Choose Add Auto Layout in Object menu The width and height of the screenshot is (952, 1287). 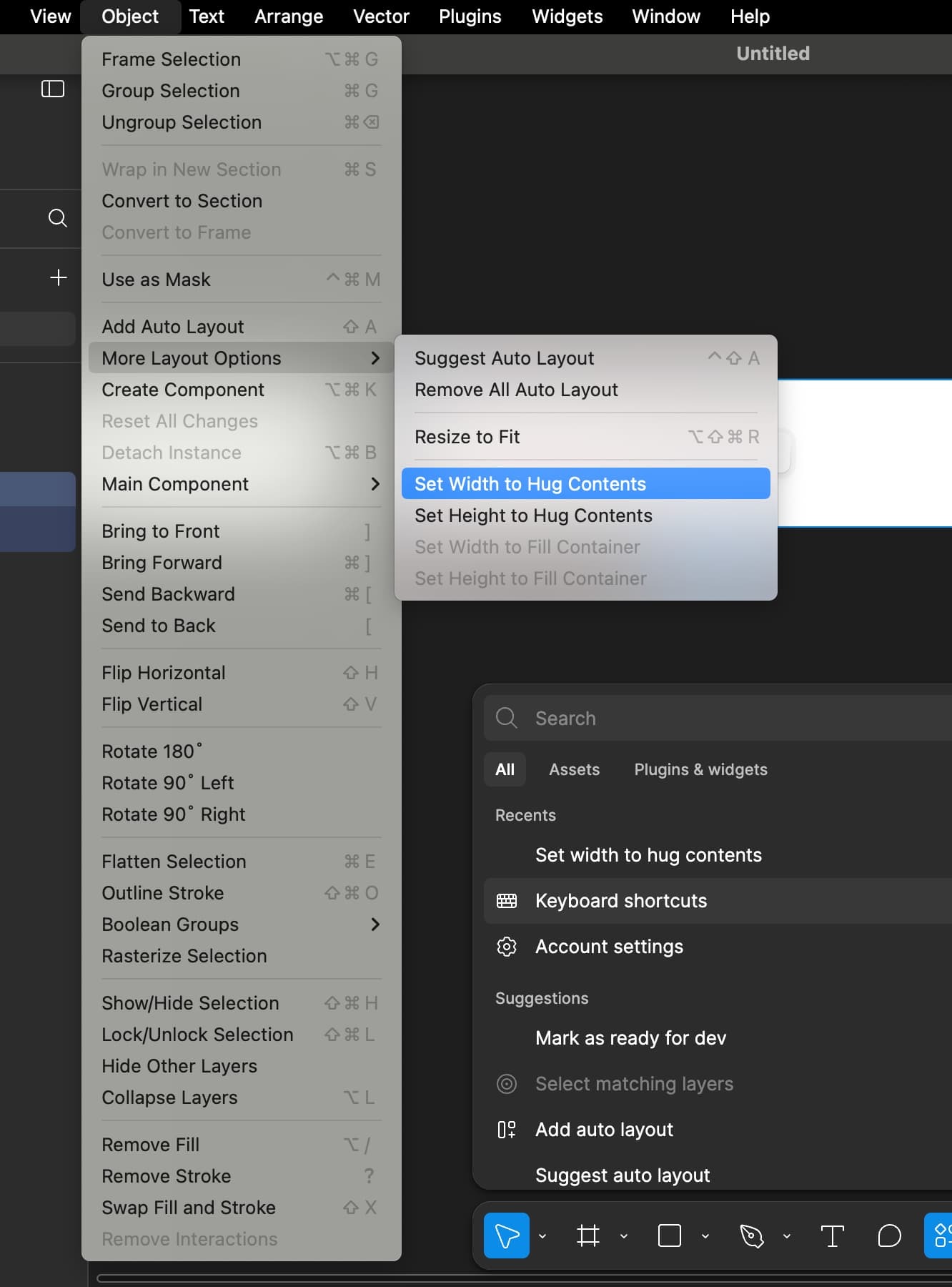tap(242, 327)
